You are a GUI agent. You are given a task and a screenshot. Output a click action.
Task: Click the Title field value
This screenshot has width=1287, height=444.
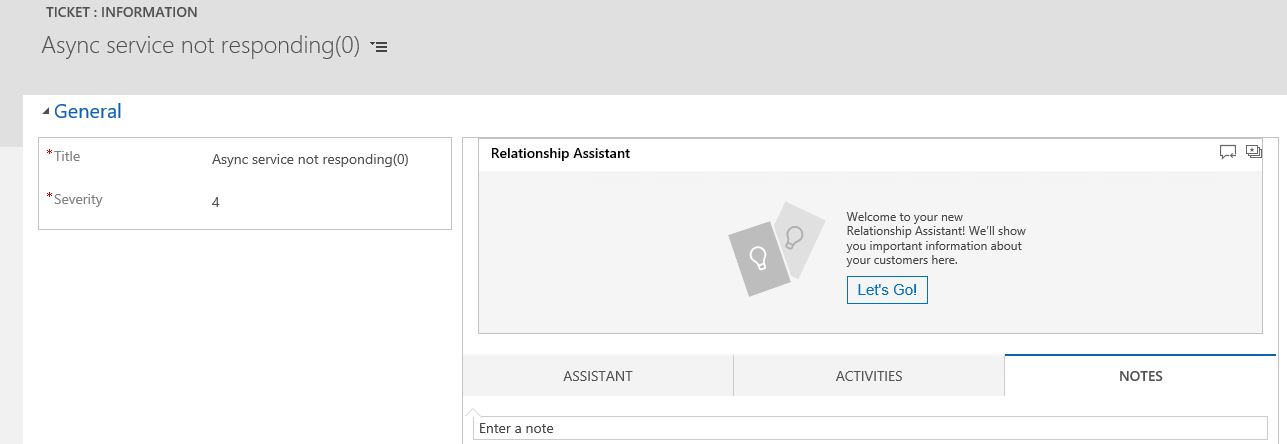tap(310, 159)
